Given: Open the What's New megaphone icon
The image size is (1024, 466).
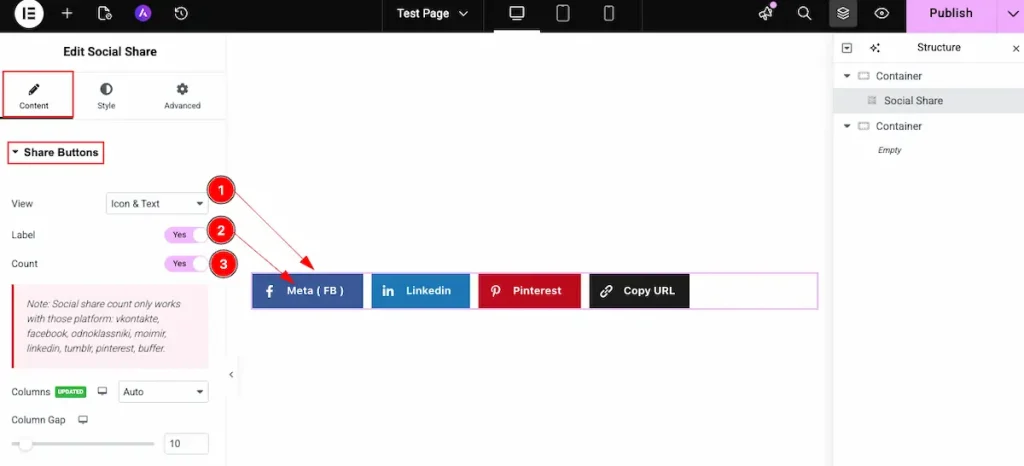Looking at the screenshot, I should pos(766,14).
